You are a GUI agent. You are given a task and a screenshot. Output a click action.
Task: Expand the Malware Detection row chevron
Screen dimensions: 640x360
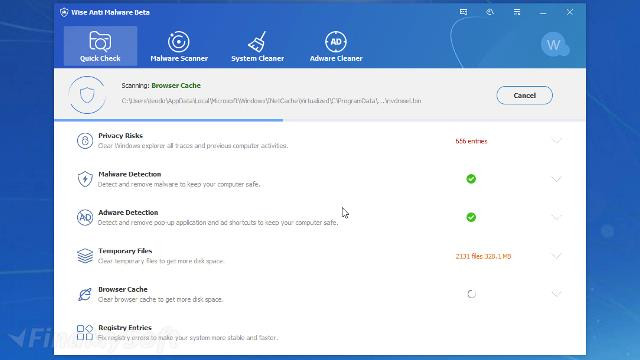[556, 179]
